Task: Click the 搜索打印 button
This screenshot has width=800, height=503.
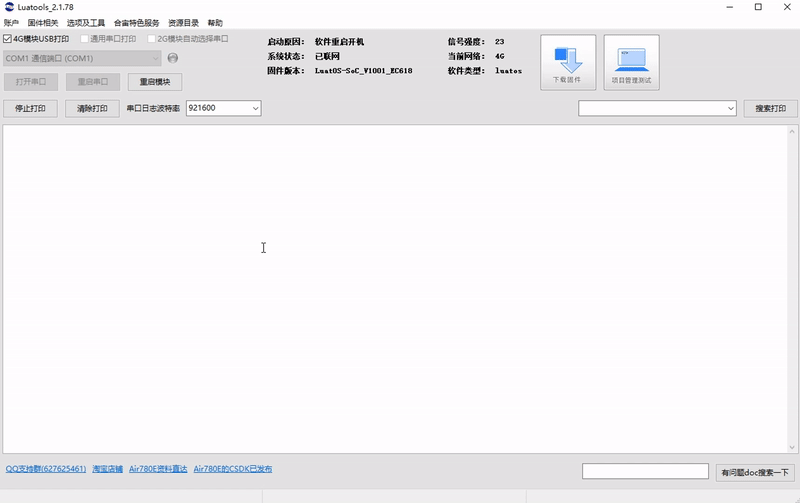Action: click(x=770, y=108)
